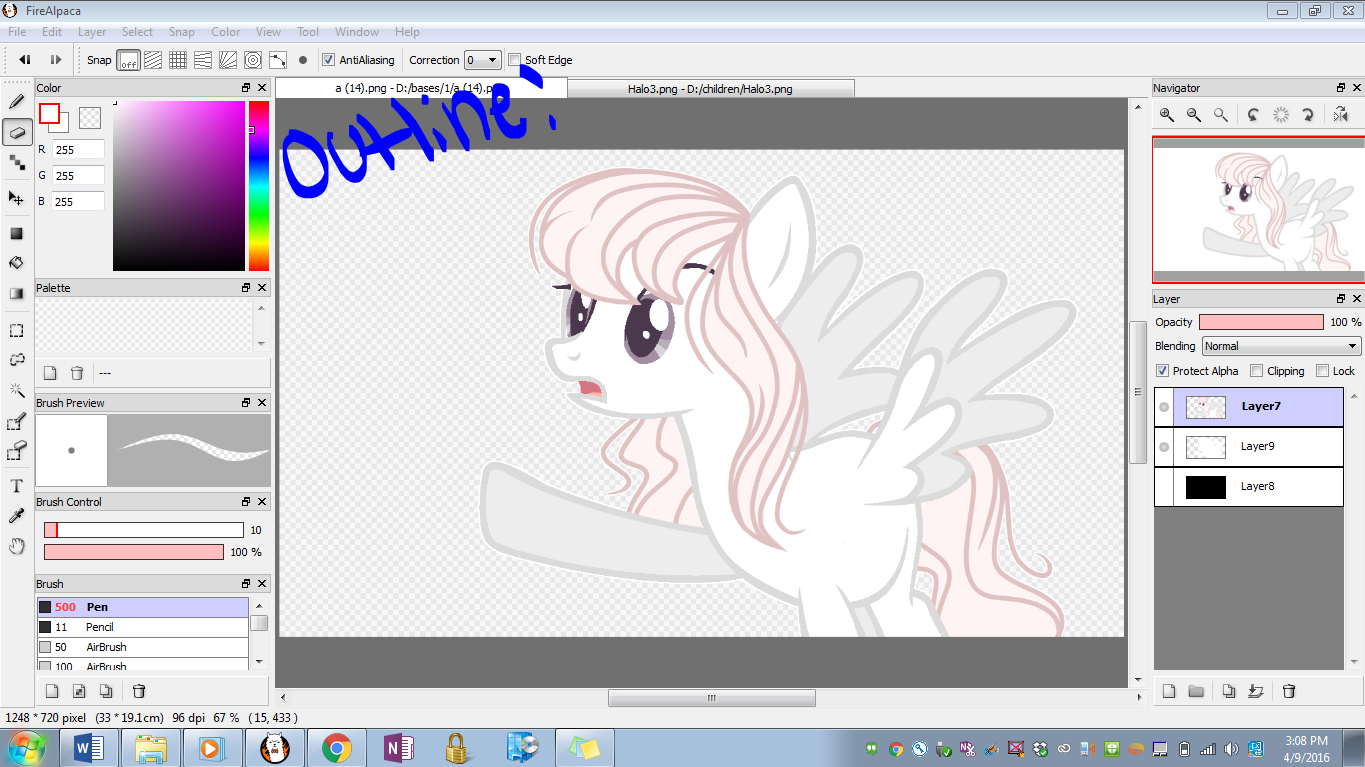Select the Move tool
This screenshot has height=767, width=1365.
click(17, 198)
